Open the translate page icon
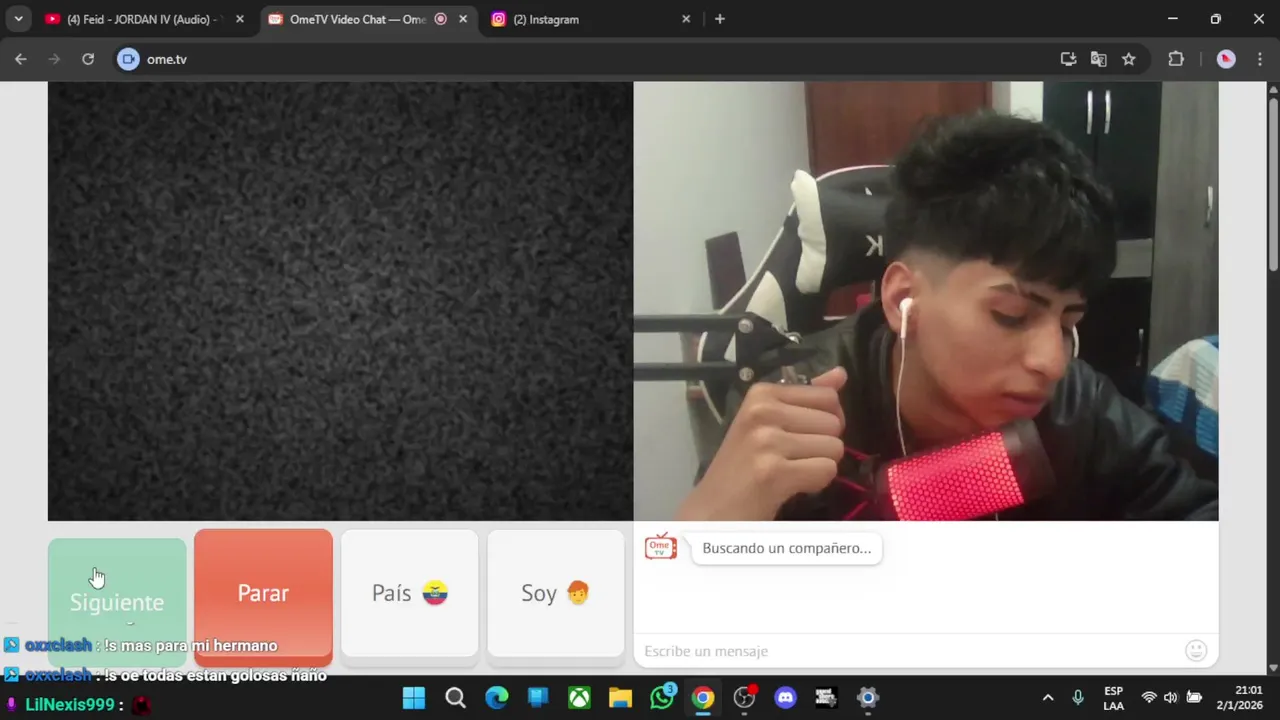Image resolution: width=1280 pixels, height=720 pixels. pos(1098,59)
